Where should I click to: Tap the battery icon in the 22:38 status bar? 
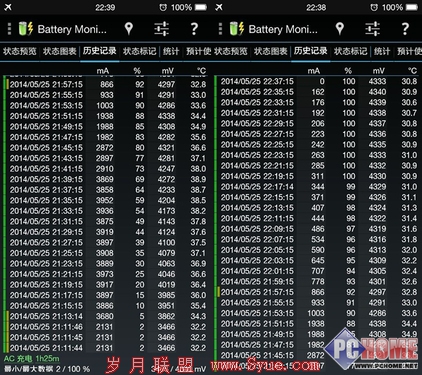pyautogui.click(x=412, y=7)
